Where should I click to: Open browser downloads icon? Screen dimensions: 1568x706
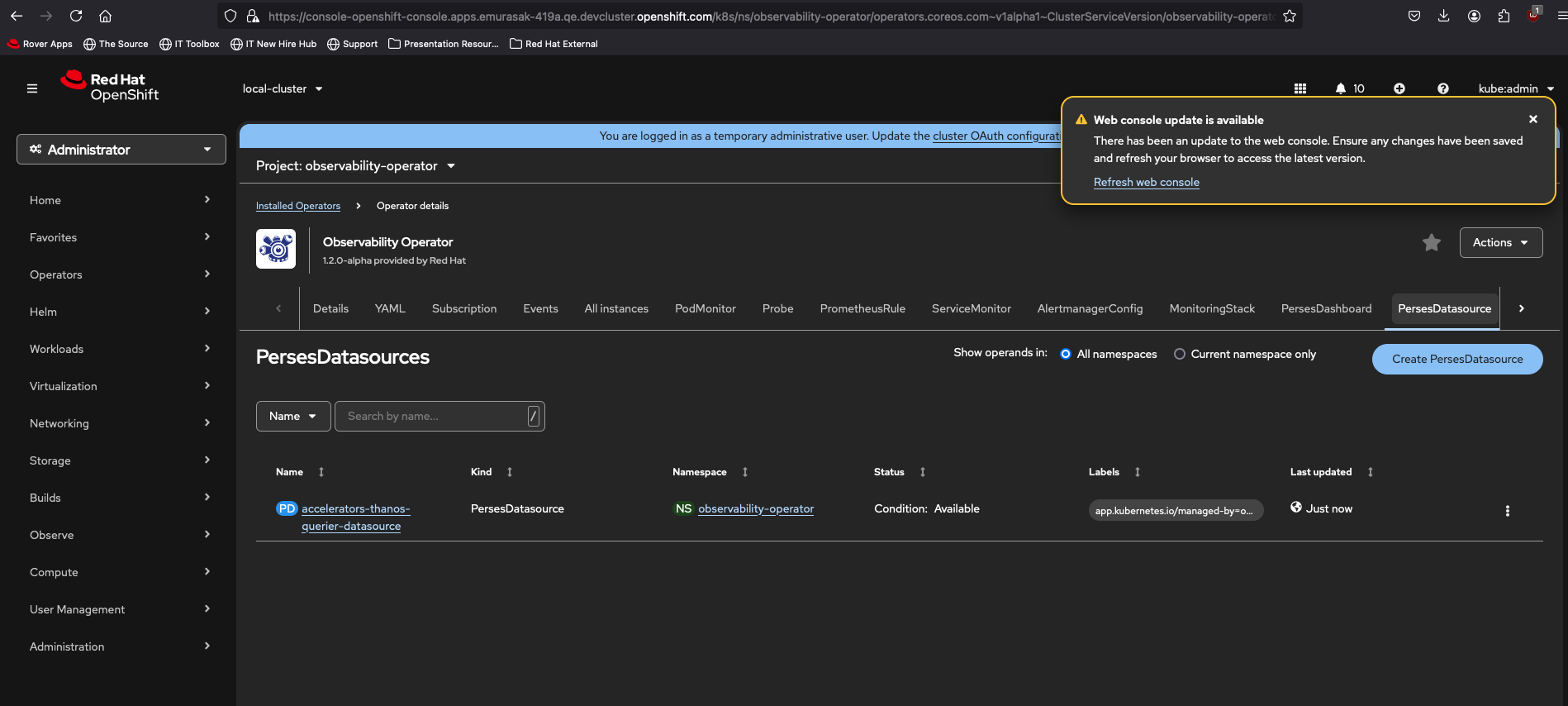tap(1444, 16)
